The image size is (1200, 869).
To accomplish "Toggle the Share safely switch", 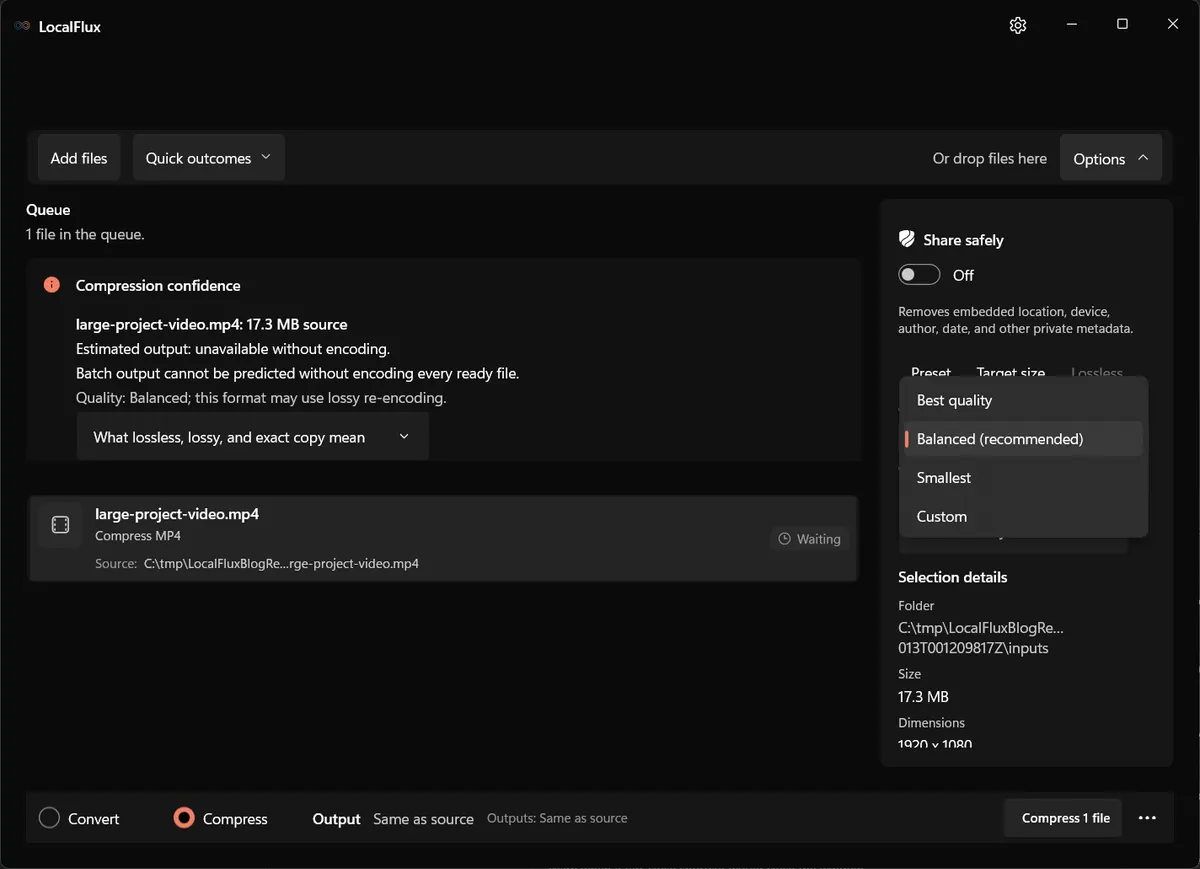I will (919, 275).
